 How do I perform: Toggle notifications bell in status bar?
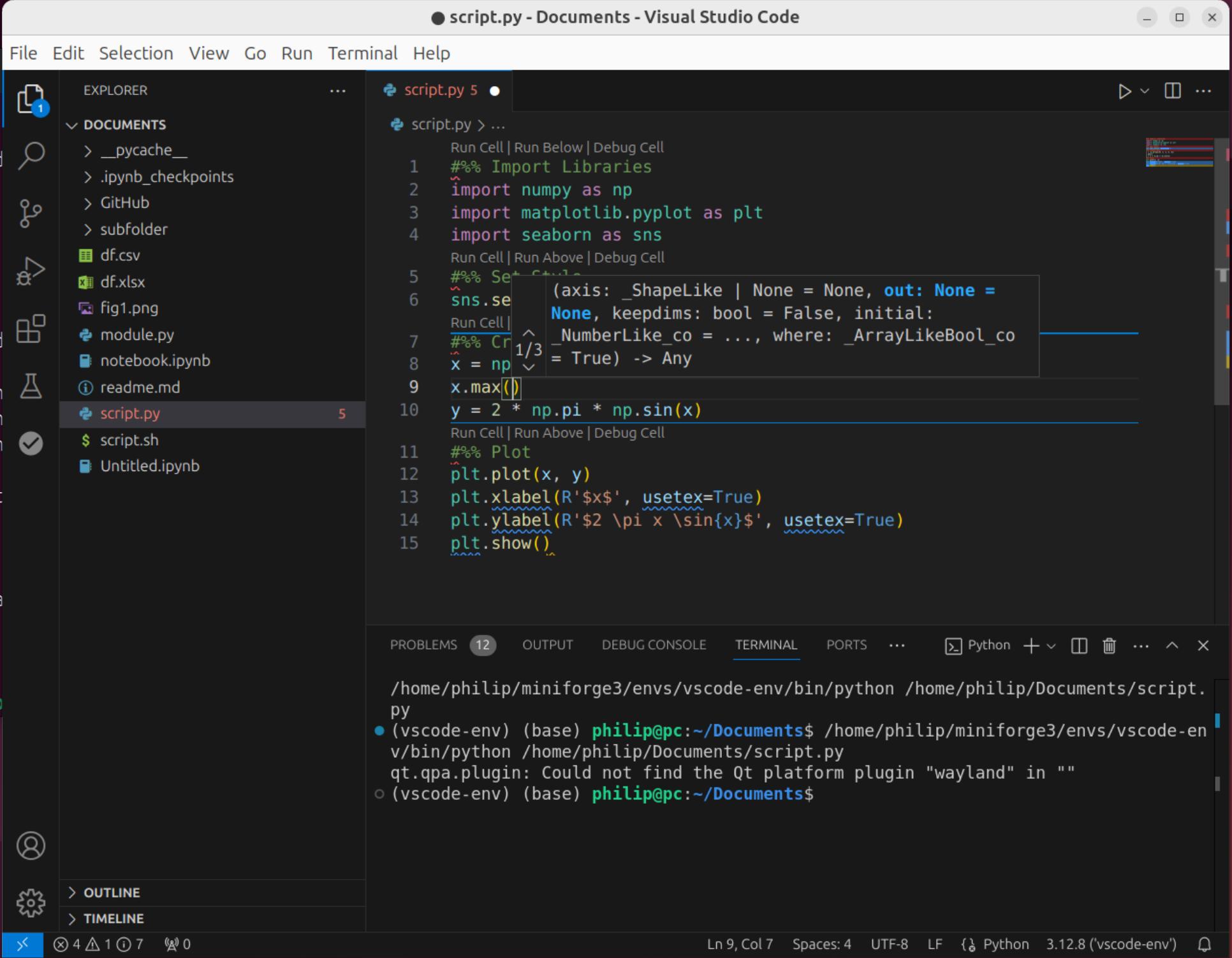pos(1204,944)
